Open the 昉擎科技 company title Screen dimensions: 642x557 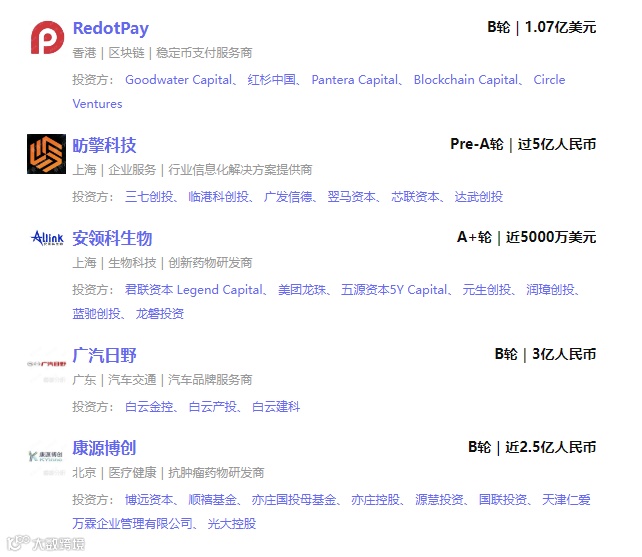[104, 145]
